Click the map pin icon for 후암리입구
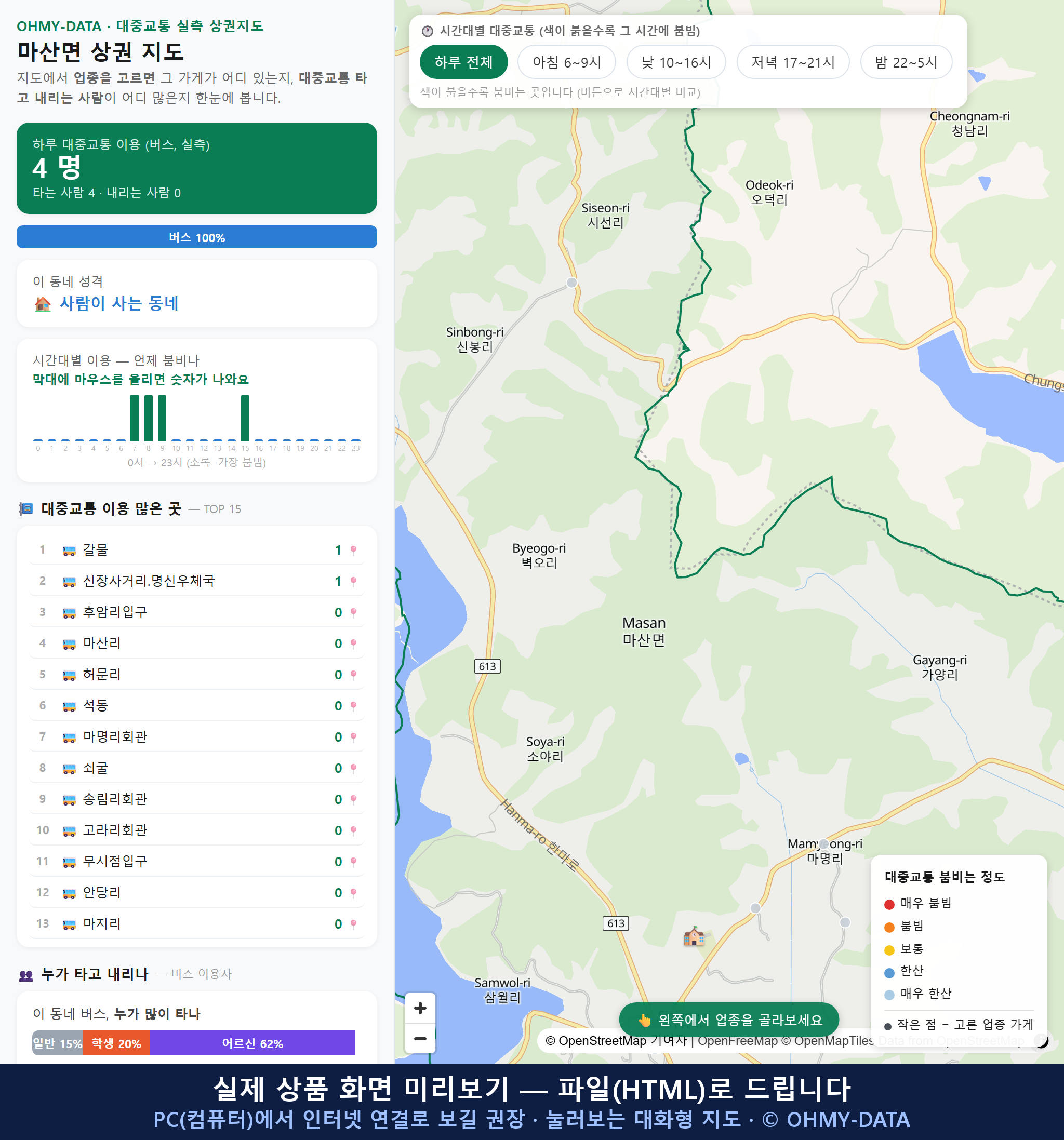 [x=353, y=612]
